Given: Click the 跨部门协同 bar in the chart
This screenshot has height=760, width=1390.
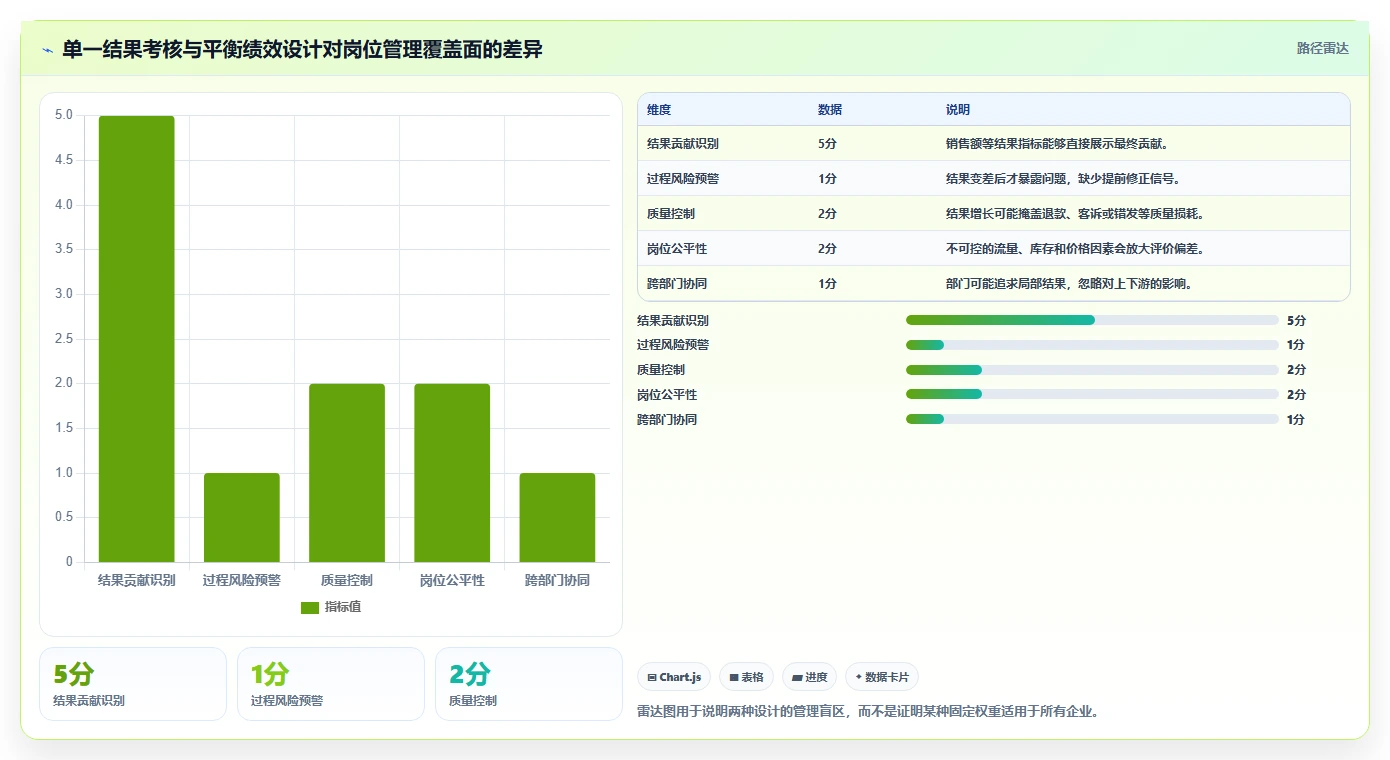Looking at the screenshot, I should point(557,517).
